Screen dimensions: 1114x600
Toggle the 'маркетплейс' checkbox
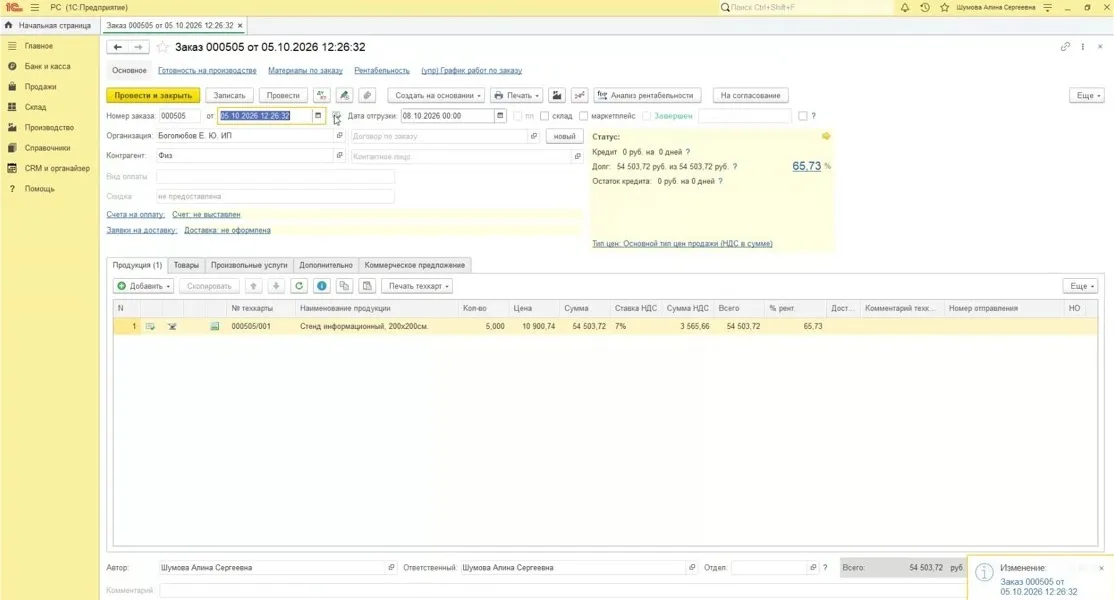583,116
